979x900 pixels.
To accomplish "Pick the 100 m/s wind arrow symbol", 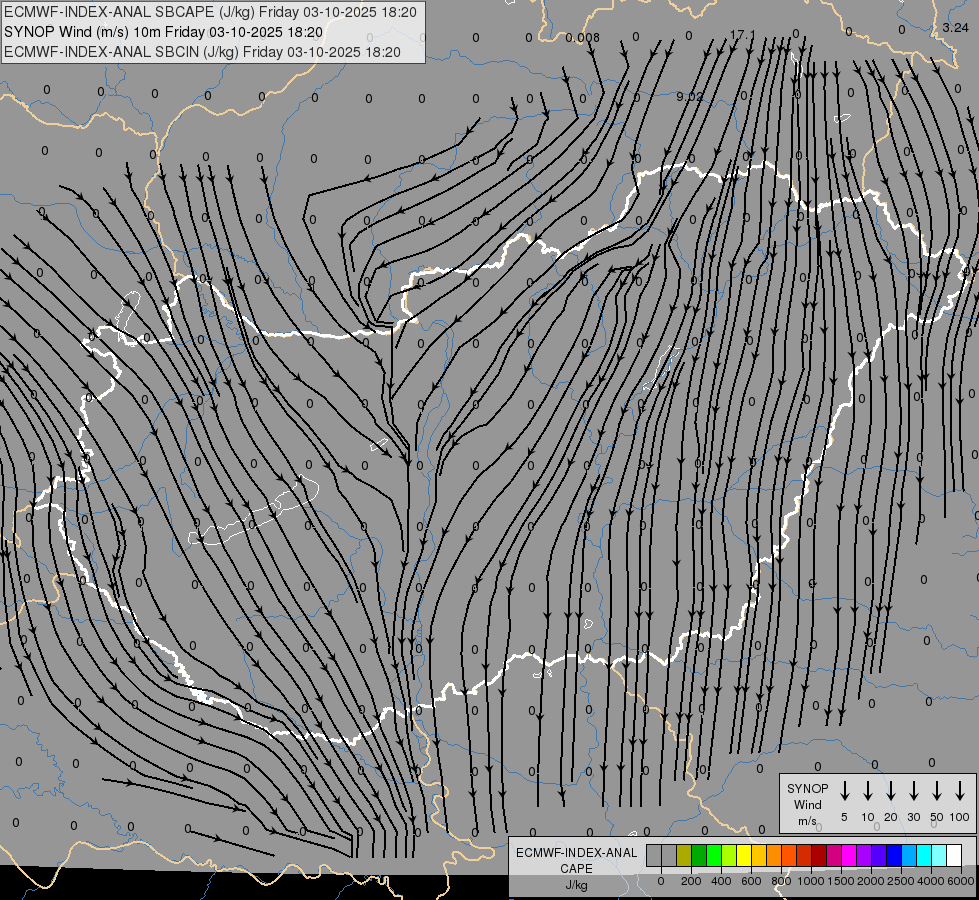I will click(x=960, y=791).
